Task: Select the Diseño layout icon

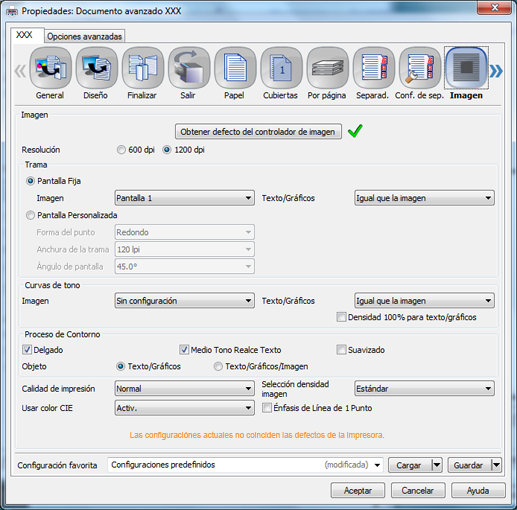Action: pyautogui.click(x=96, y=68)
